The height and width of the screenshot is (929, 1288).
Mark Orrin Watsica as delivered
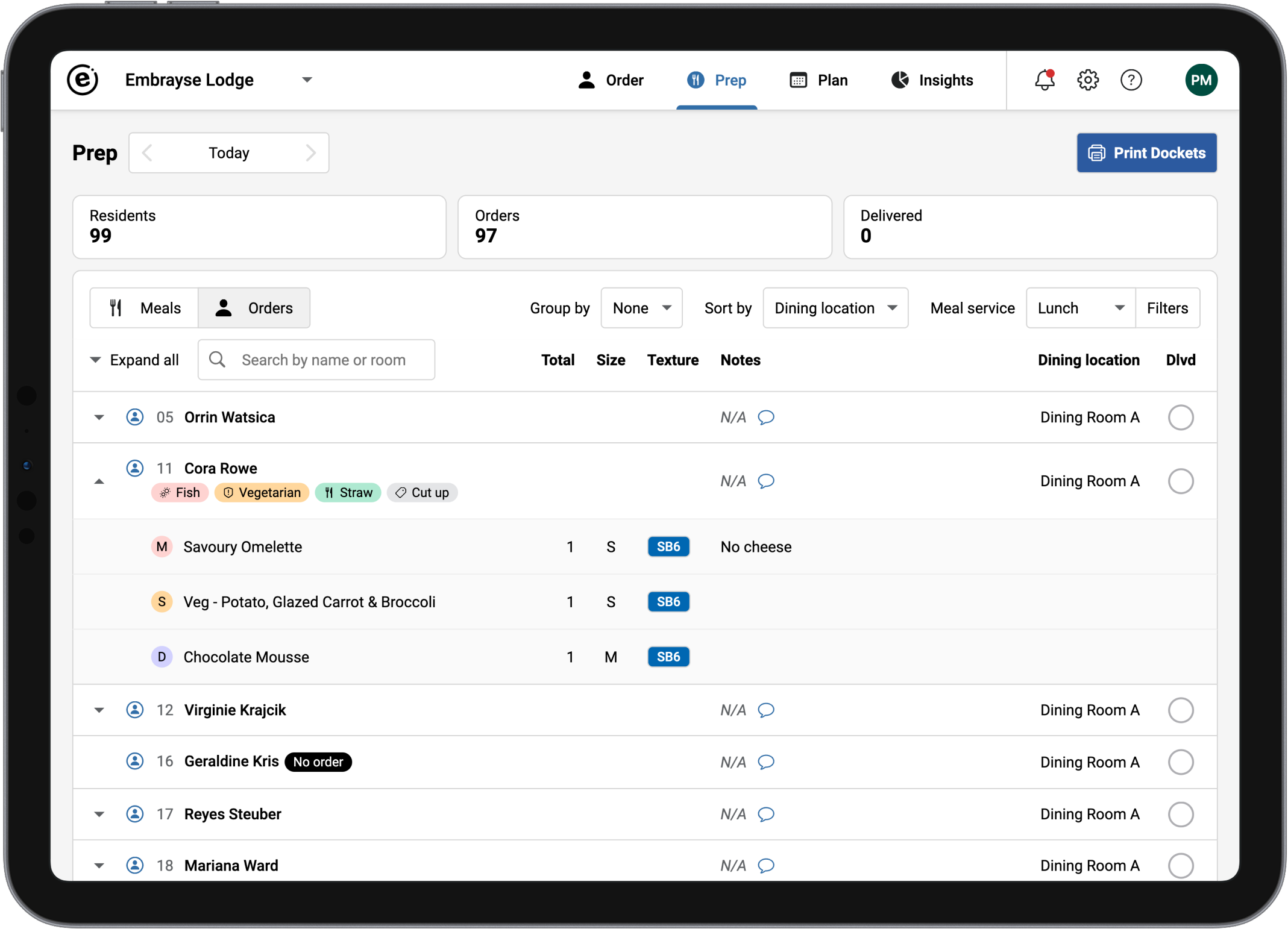pos(1180,418)
